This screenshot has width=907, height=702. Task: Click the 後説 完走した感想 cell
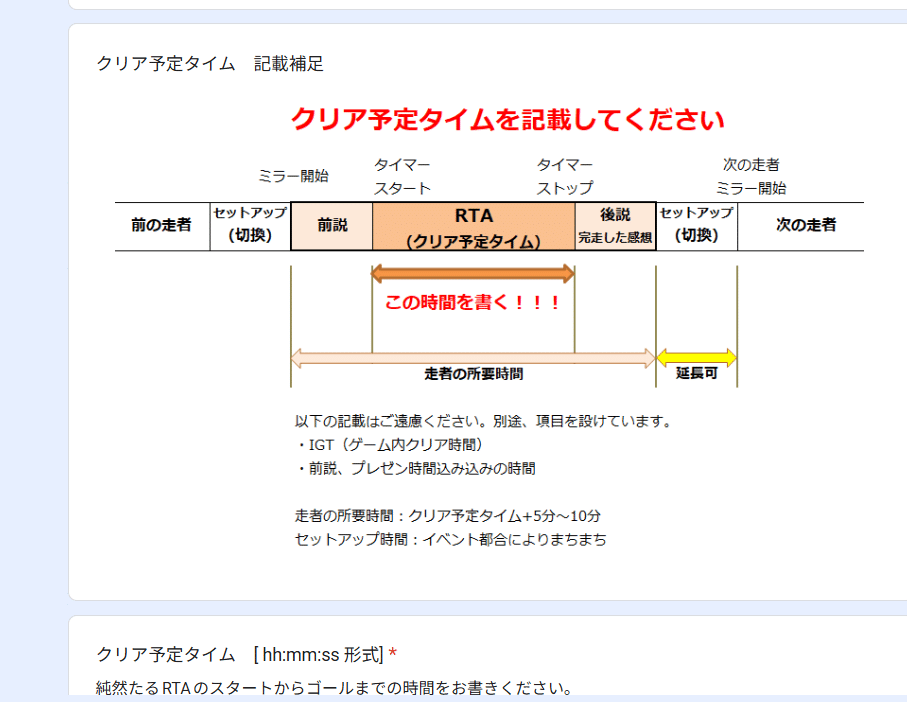pos(613,224)
